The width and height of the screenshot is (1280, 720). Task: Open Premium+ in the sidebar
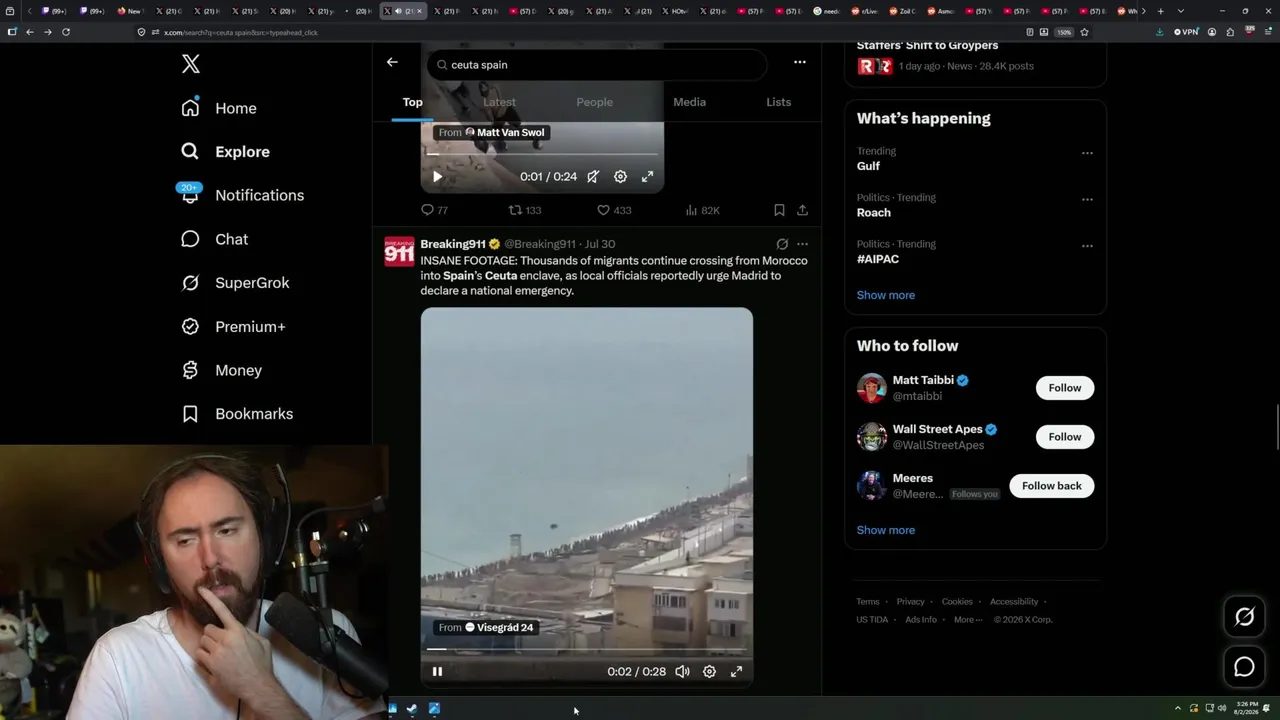point(233,327)
